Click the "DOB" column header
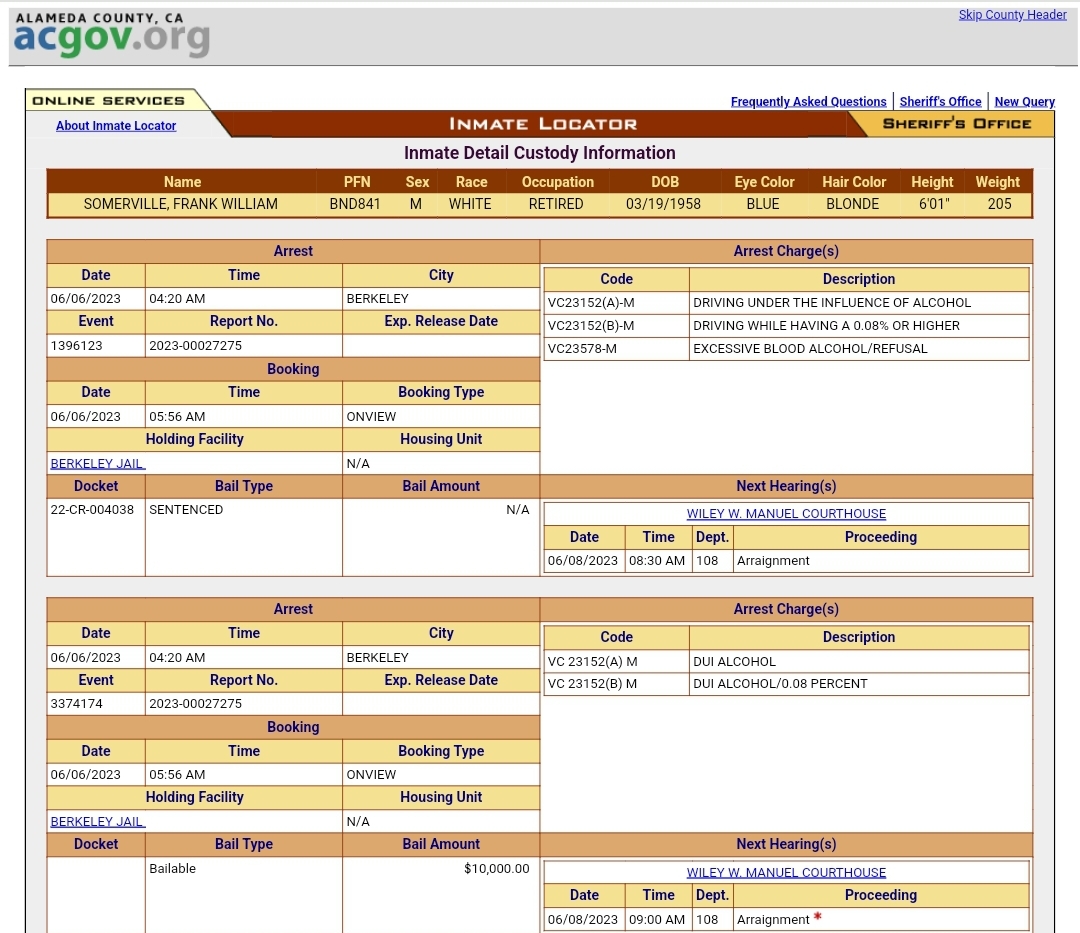The width and height of the screenshot is (1080, 933). 665,182
